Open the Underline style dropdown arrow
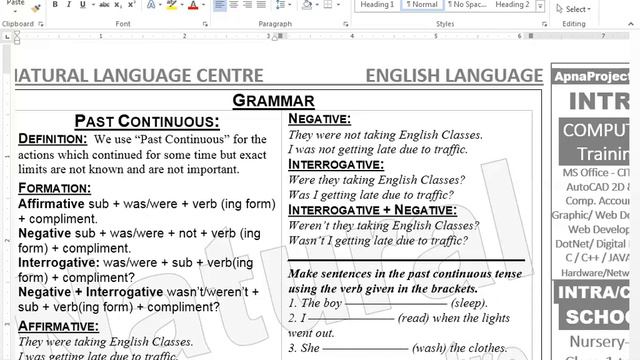The height and width of the screenshot is (360, 640). tap(93, 5)
